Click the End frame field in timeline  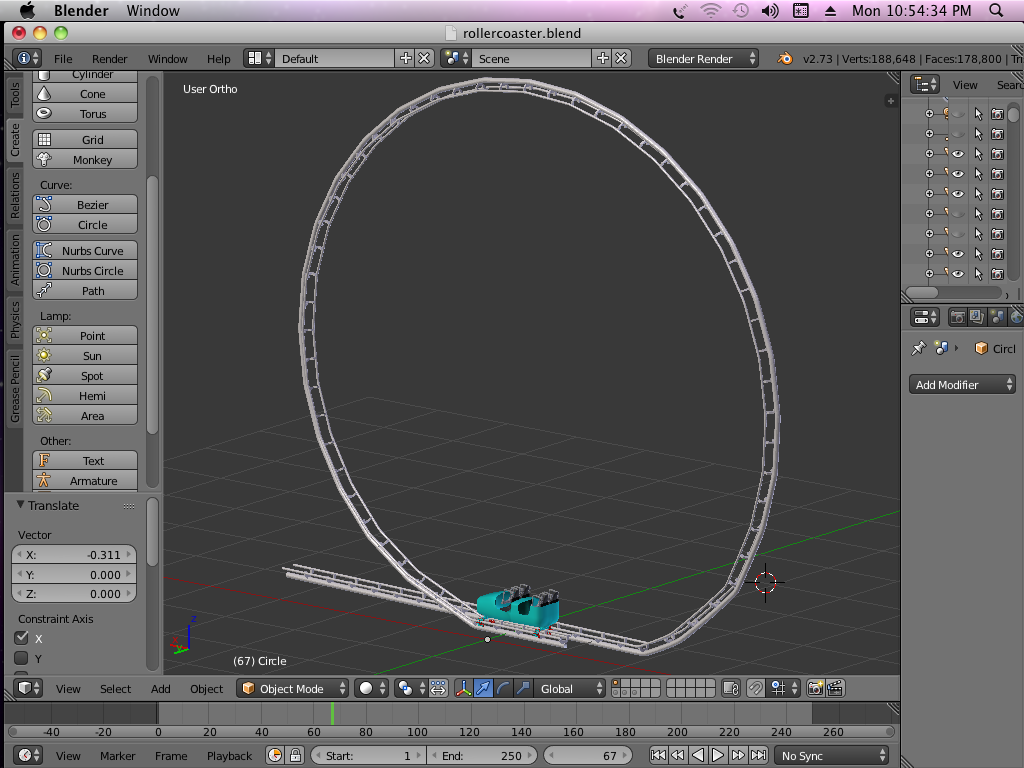tap(483, 756)
